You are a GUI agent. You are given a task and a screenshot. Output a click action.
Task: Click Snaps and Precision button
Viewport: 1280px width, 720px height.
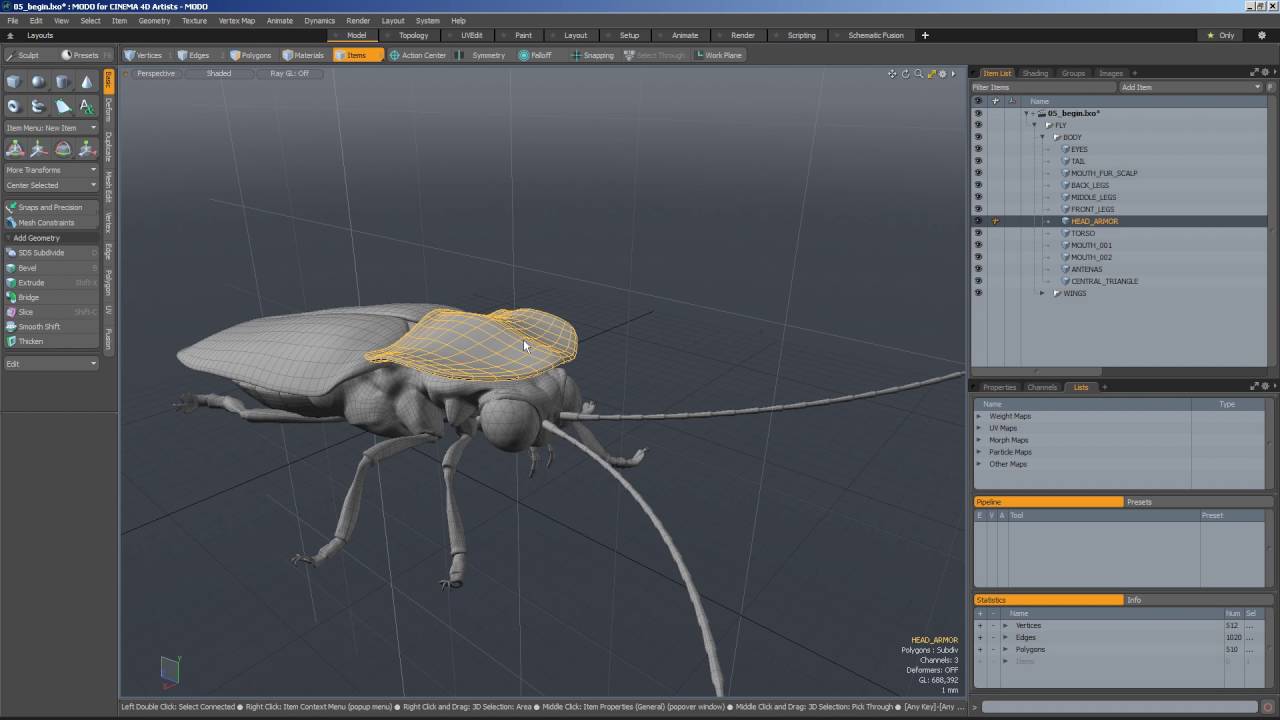[x=51, y=207]
